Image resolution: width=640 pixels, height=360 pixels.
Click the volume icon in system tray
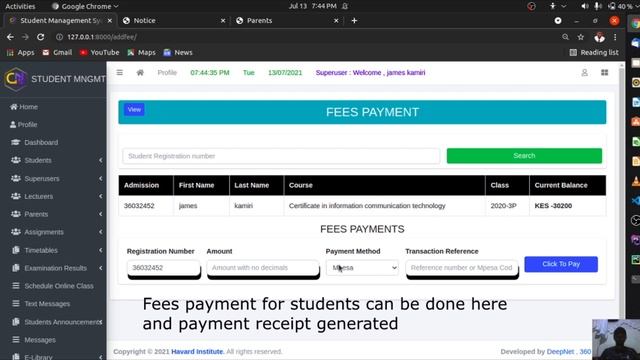pos(585,6)
